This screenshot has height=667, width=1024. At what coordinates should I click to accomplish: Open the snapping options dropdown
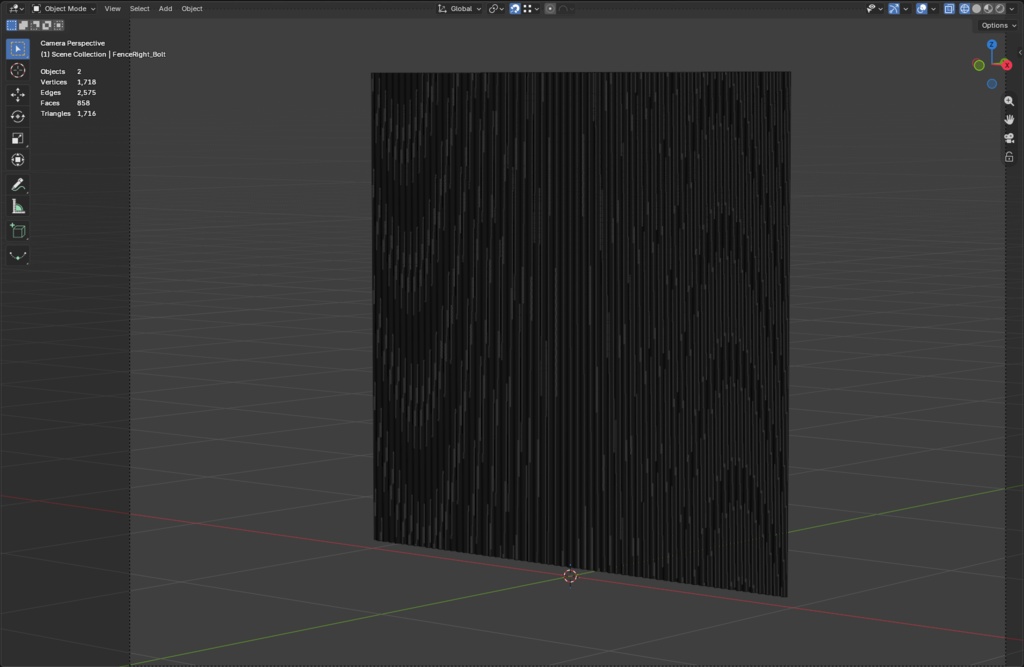tap(531, 8)
